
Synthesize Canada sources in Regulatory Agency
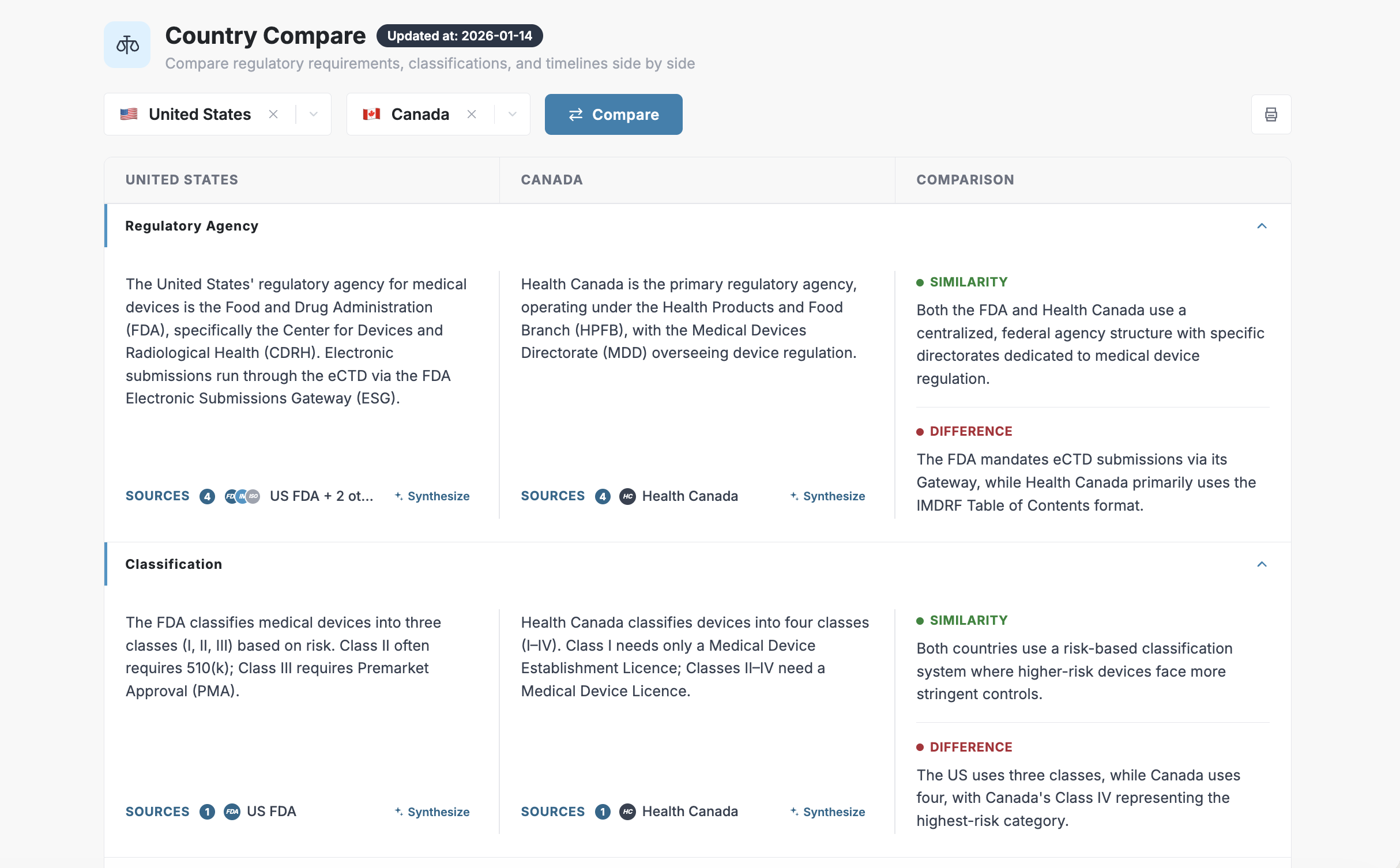coord(827,496)
